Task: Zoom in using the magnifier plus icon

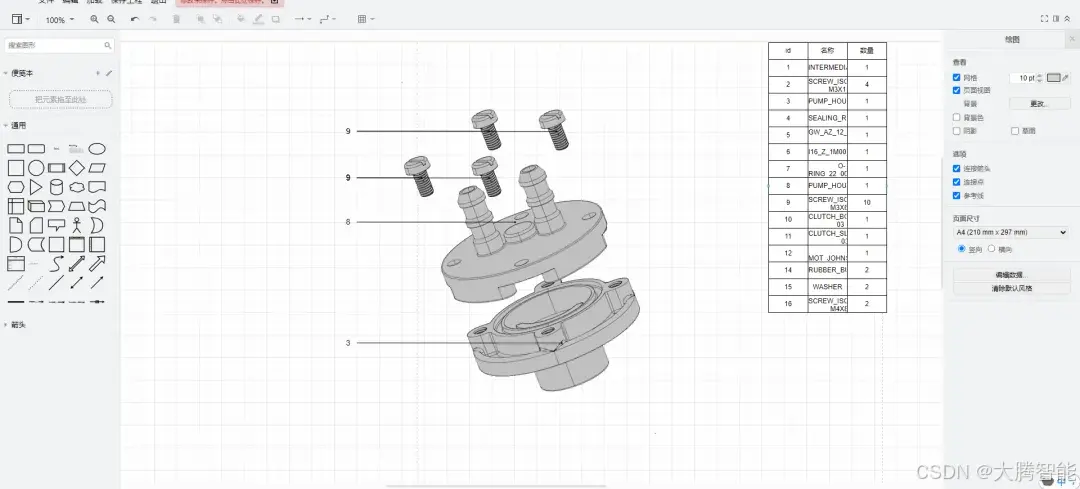Action: coord(94,19)
